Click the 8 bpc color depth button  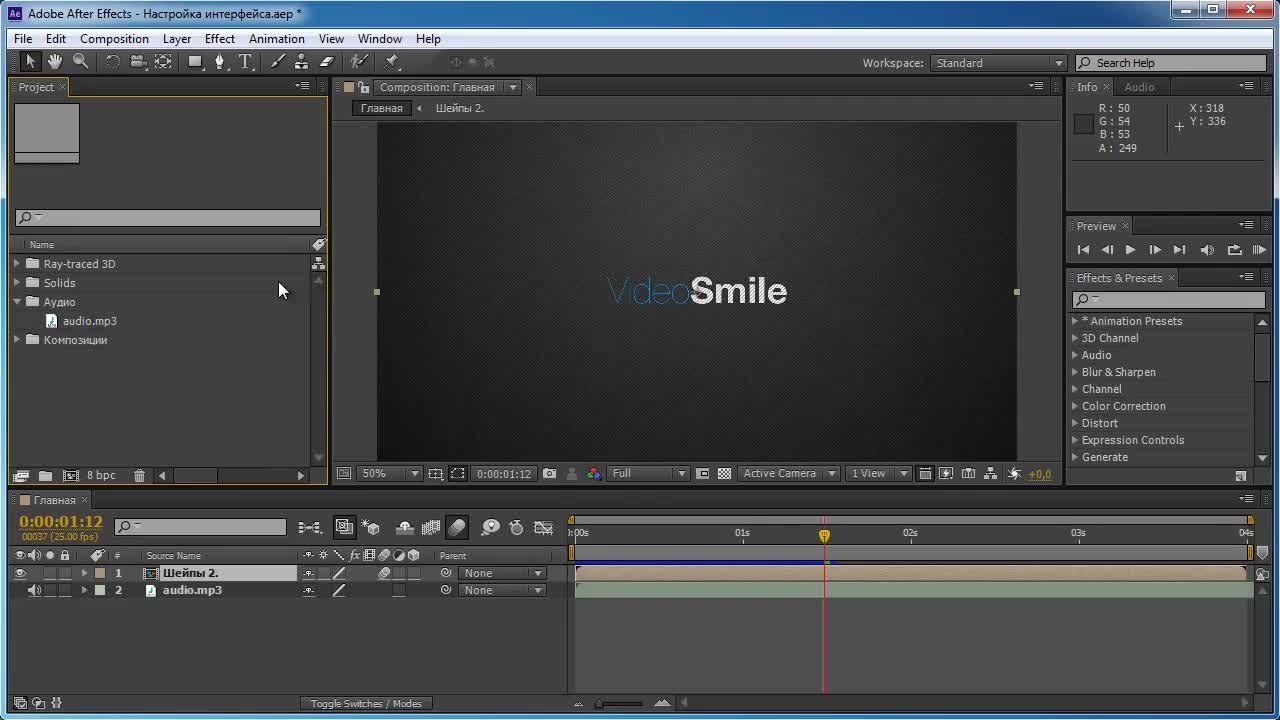point(101,476)
